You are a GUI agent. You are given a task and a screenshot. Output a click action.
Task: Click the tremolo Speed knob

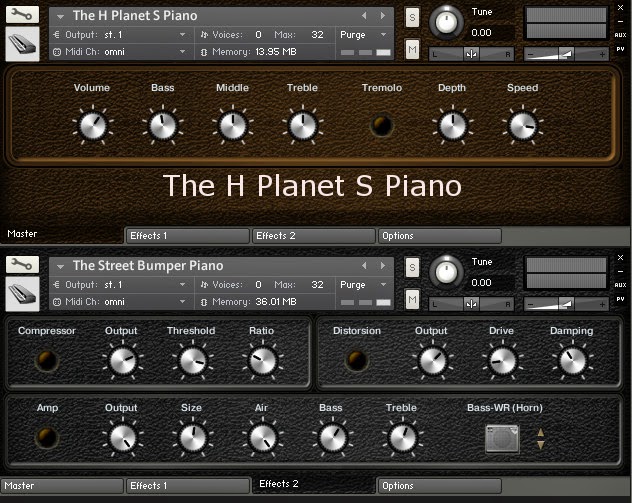tap(523, 125)
